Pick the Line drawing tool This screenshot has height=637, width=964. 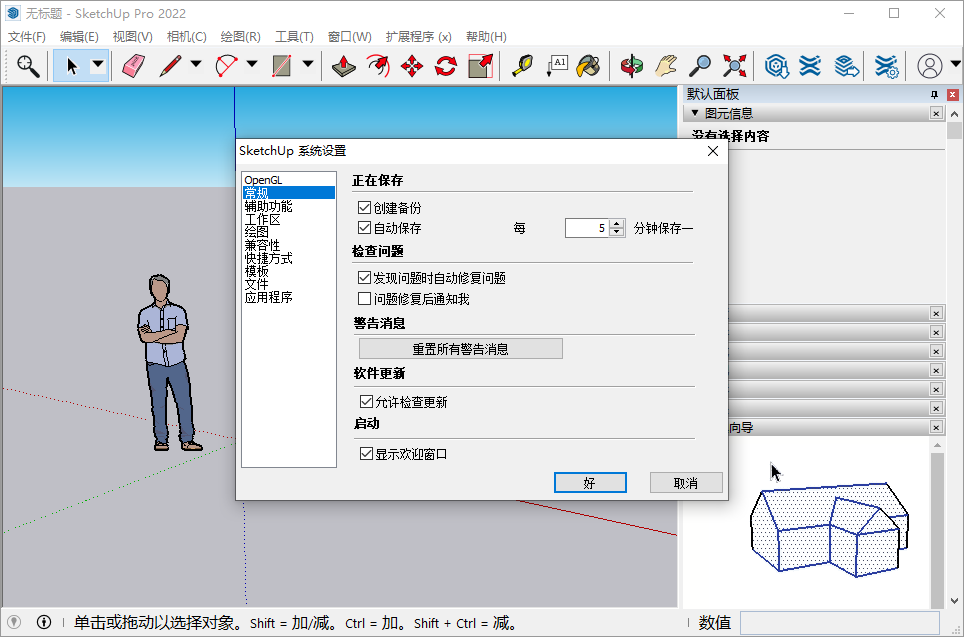click(172, 65)
